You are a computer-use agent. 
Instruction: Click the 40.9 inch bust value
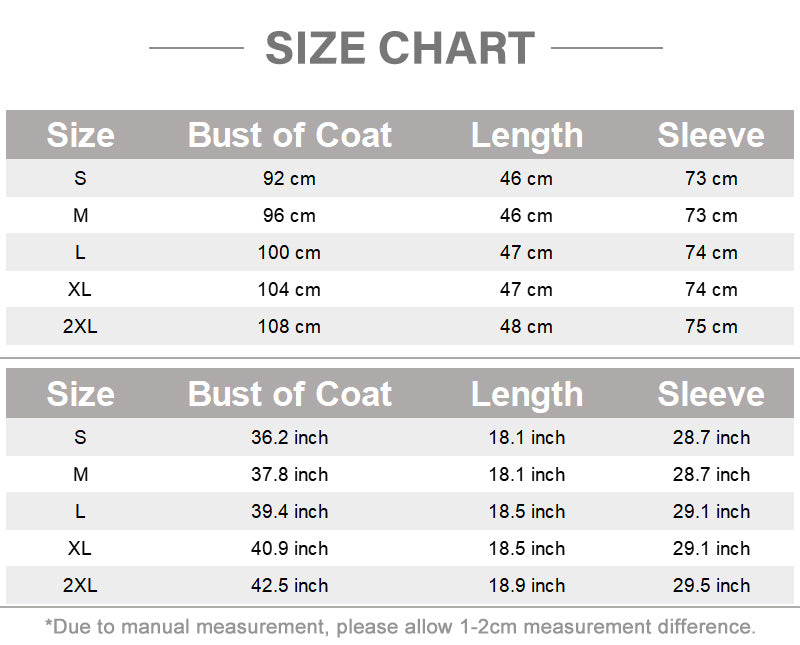pos(289,549)
